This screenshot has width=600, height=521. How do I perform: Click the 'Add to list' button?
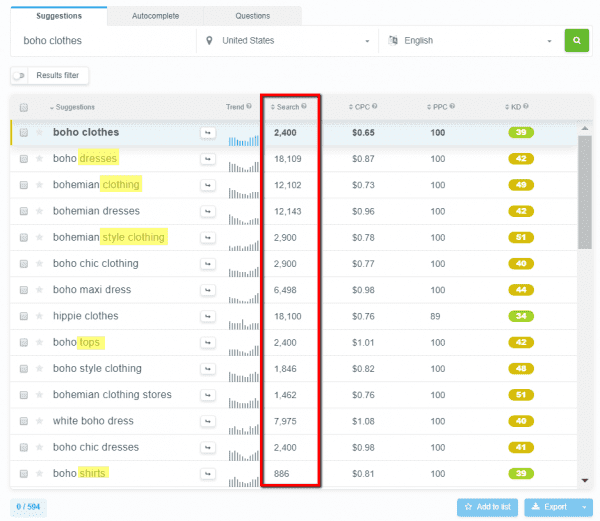(x=487, y=507)
